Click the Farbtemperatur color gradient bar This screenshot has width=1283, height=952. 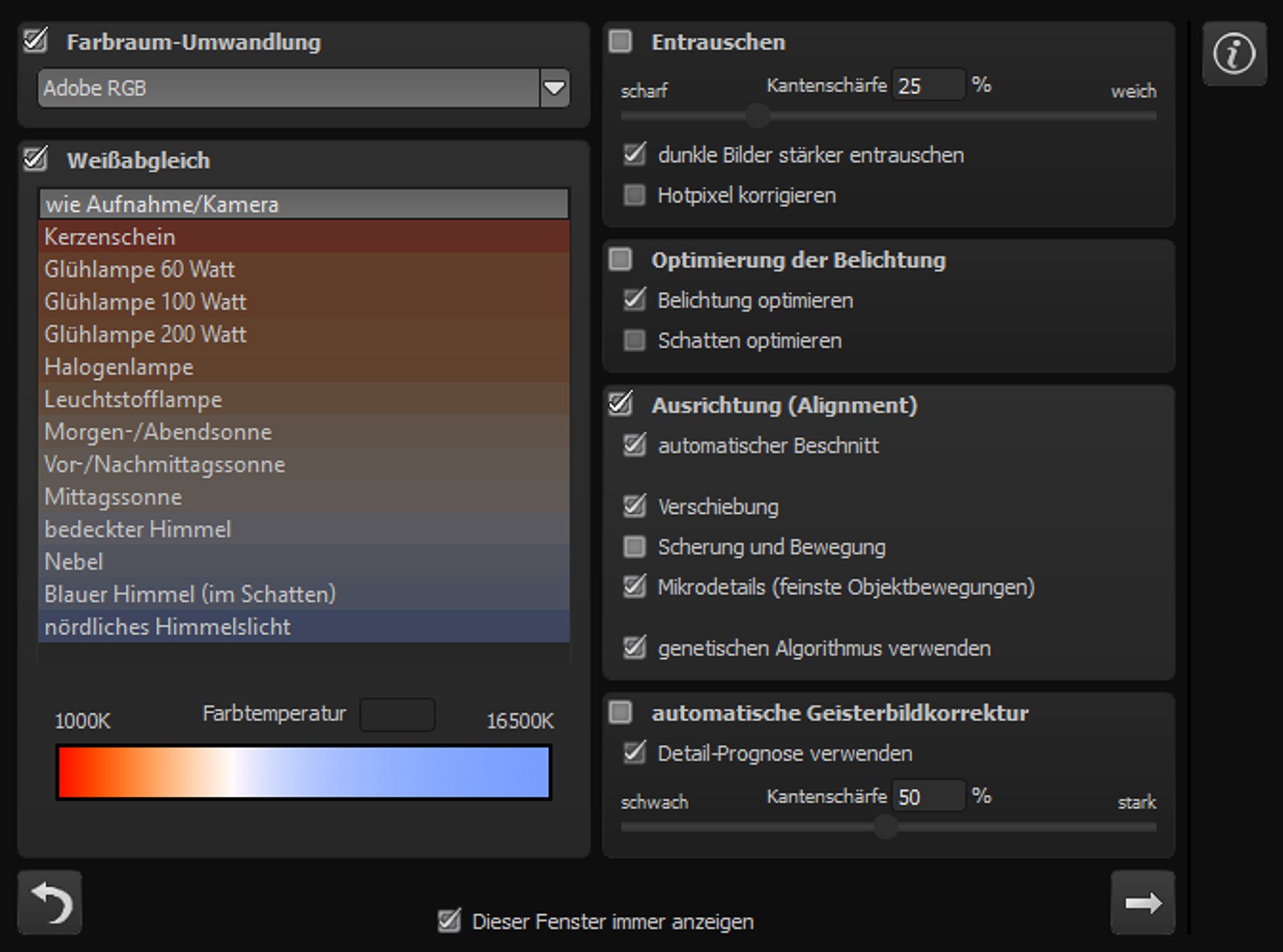pos(304,772)
